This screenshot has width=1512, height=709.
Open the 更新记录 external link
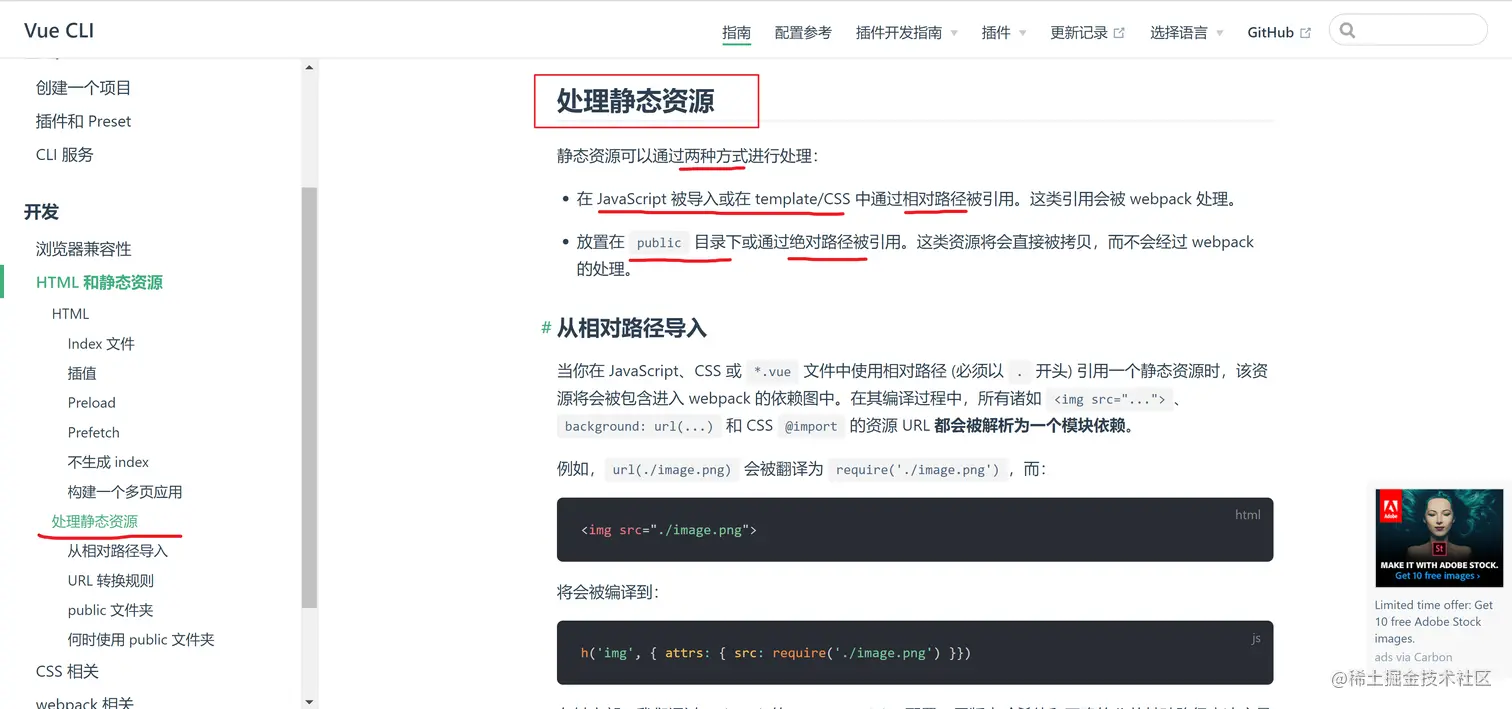pos(1087,33)
